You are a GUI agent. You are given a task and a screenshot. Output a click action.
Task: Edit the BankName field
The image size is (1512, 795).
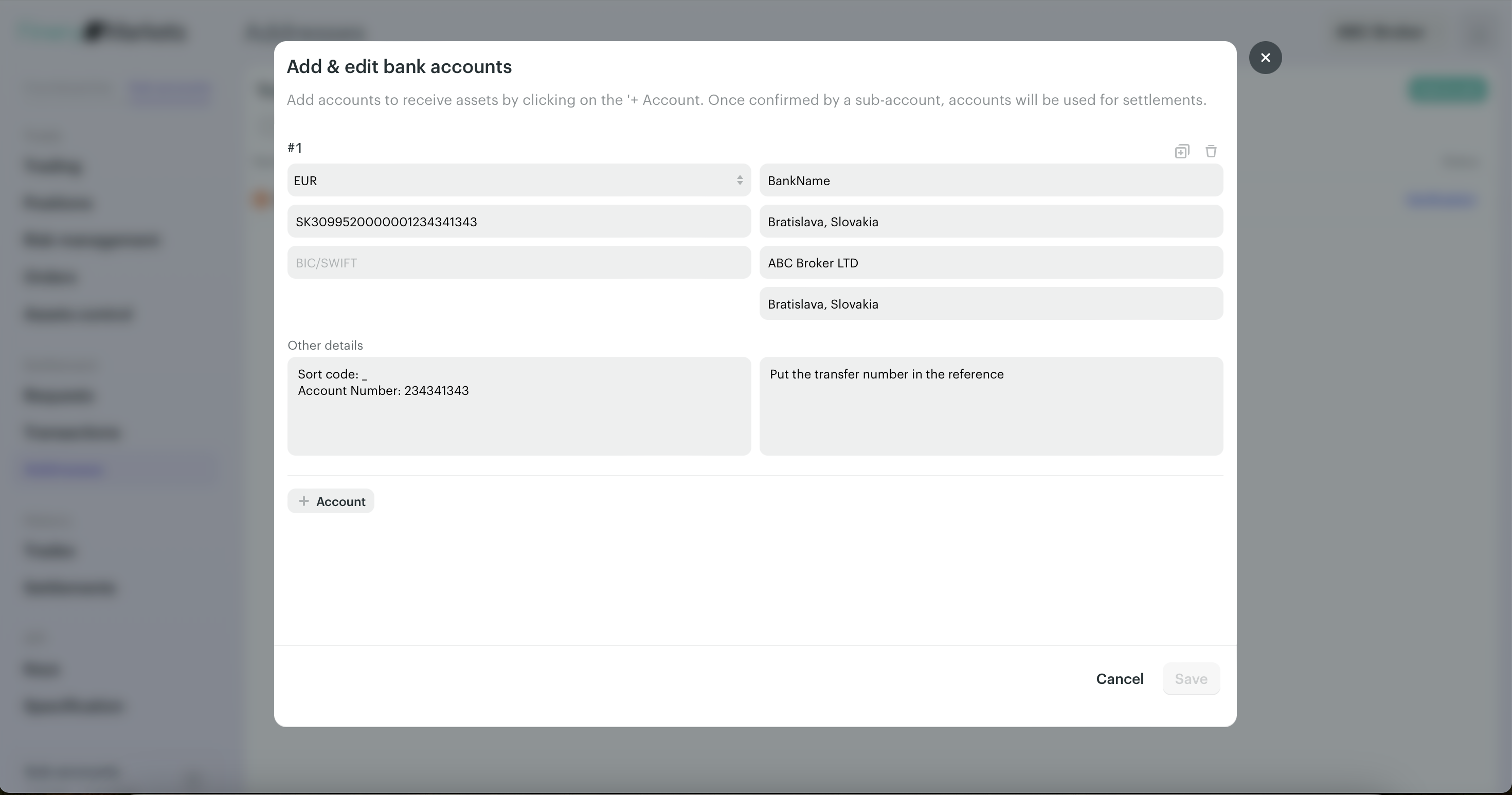point(992,180)
